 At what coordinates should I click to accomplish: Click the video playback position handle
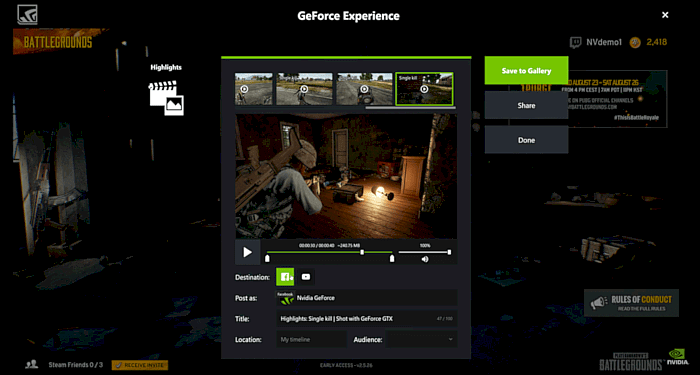point(362,252)
